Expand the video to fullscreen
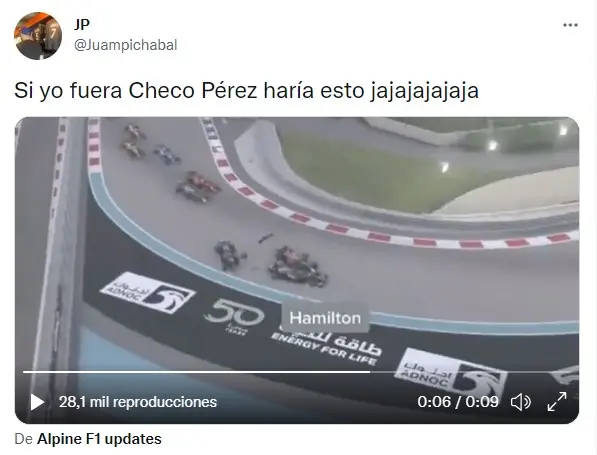Viewport: 597px width, 455px height. (557, 402)
